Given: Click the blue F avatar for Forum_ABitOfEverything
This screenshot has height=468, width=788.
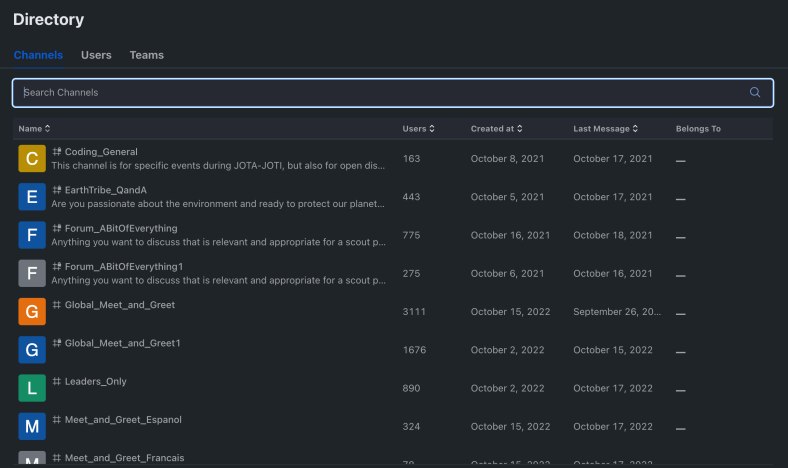Looking at the screenshot, I should point(32,235).
